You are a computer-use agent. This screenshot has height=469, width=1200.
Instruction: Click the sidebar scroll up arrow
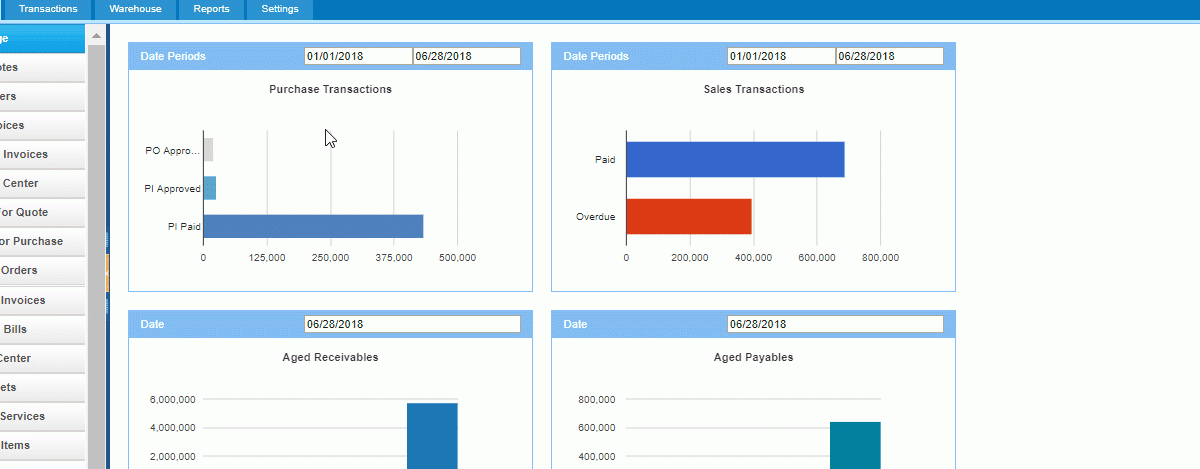(x=96, y=35)
